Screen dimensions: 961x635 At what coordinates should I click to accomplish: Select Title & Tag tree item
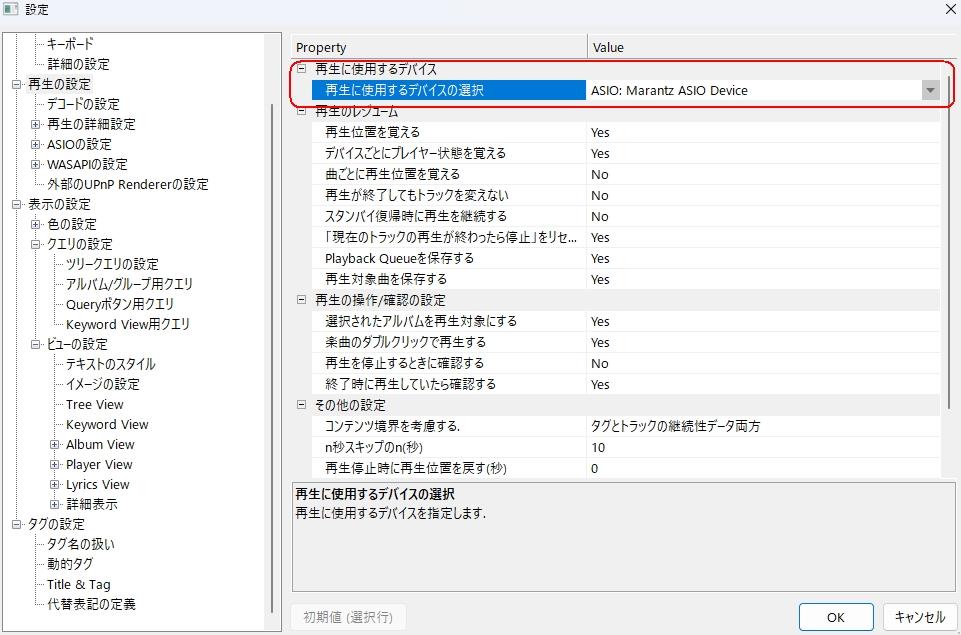(79, 585)
